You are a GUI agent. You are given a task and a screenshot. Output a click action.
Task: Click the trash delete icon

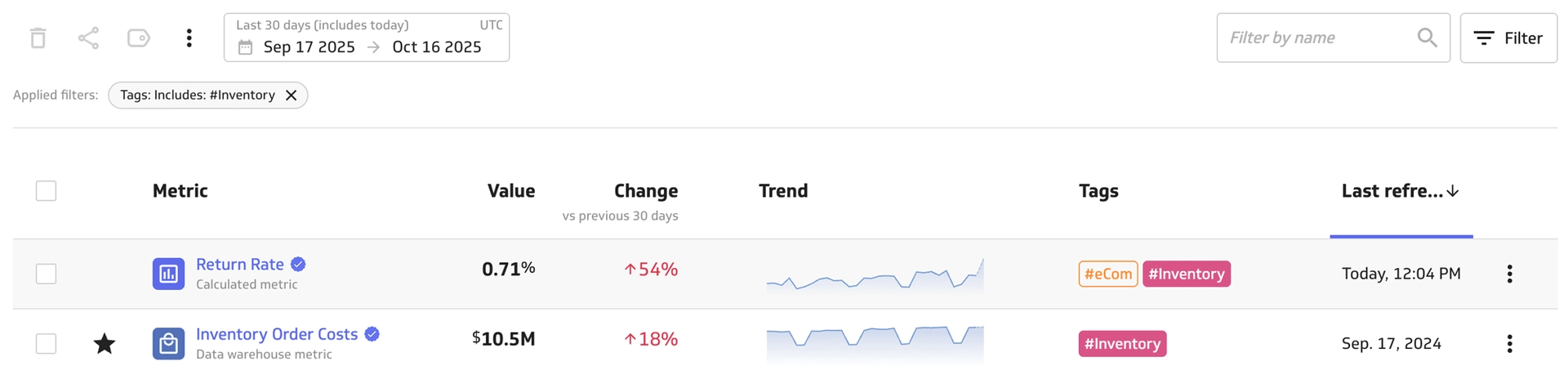38,38
